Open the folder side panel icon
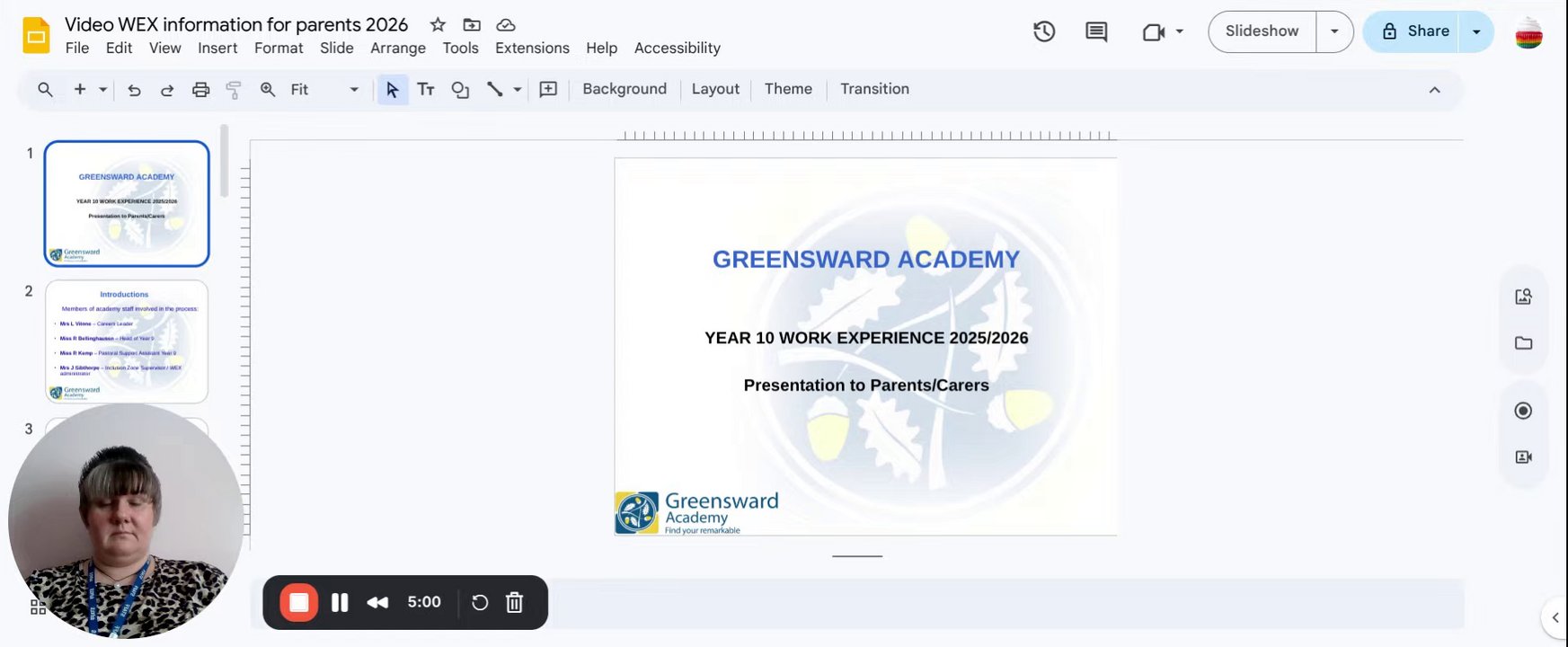The image size is (1568, 647). pos(1523,343)
